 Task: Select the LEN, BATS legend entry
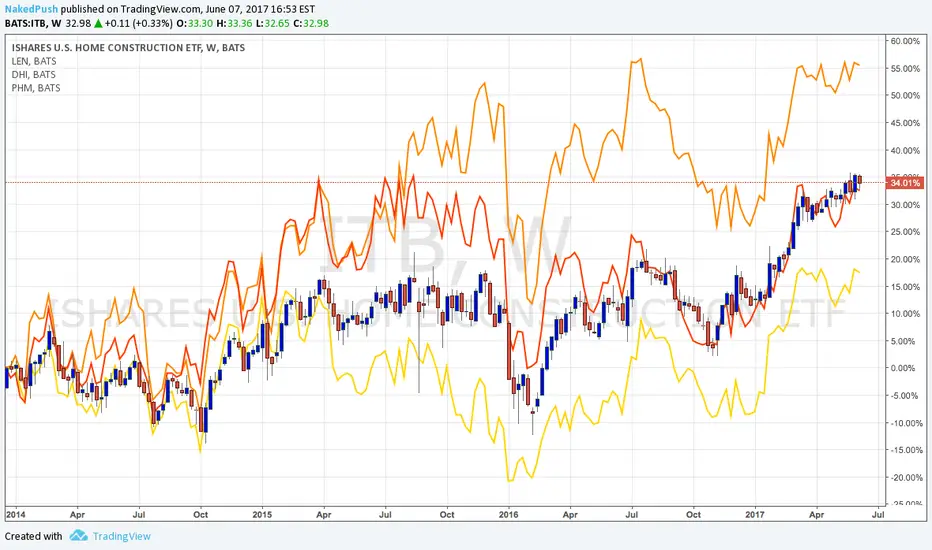click(x=34, y=61)
